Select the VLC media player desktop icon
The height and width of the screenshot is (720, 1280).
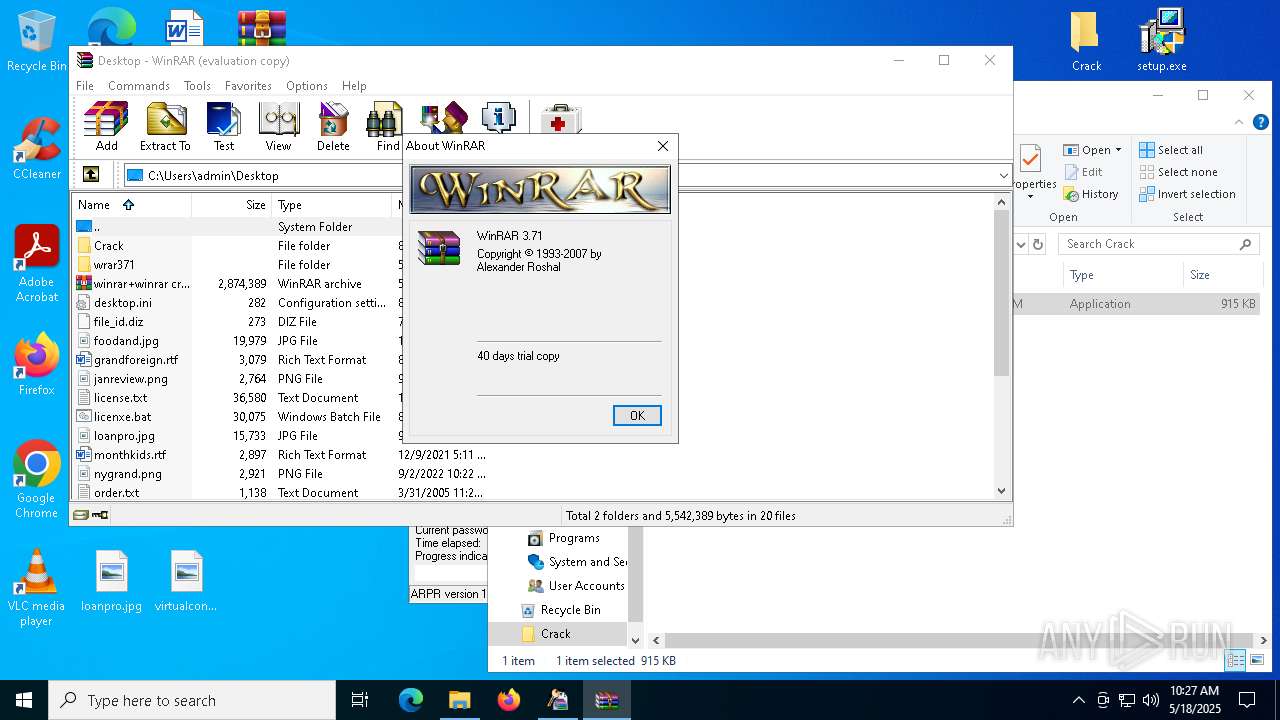36,588
